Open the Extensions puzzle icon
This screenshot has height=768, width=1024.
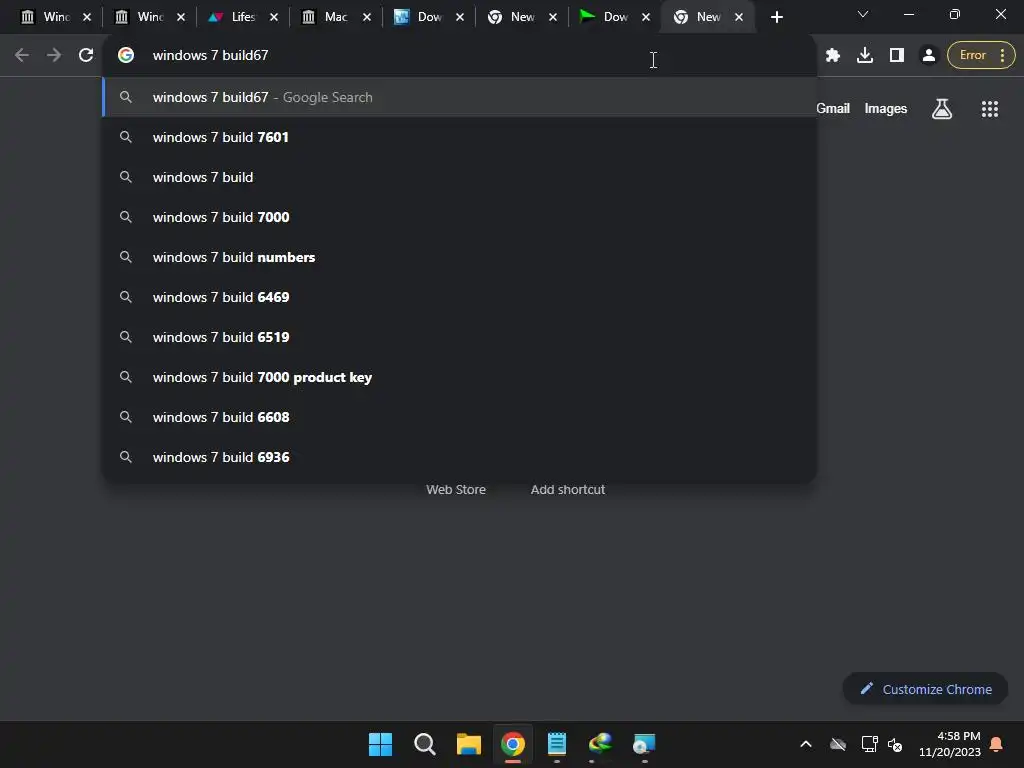pos(833,56)
